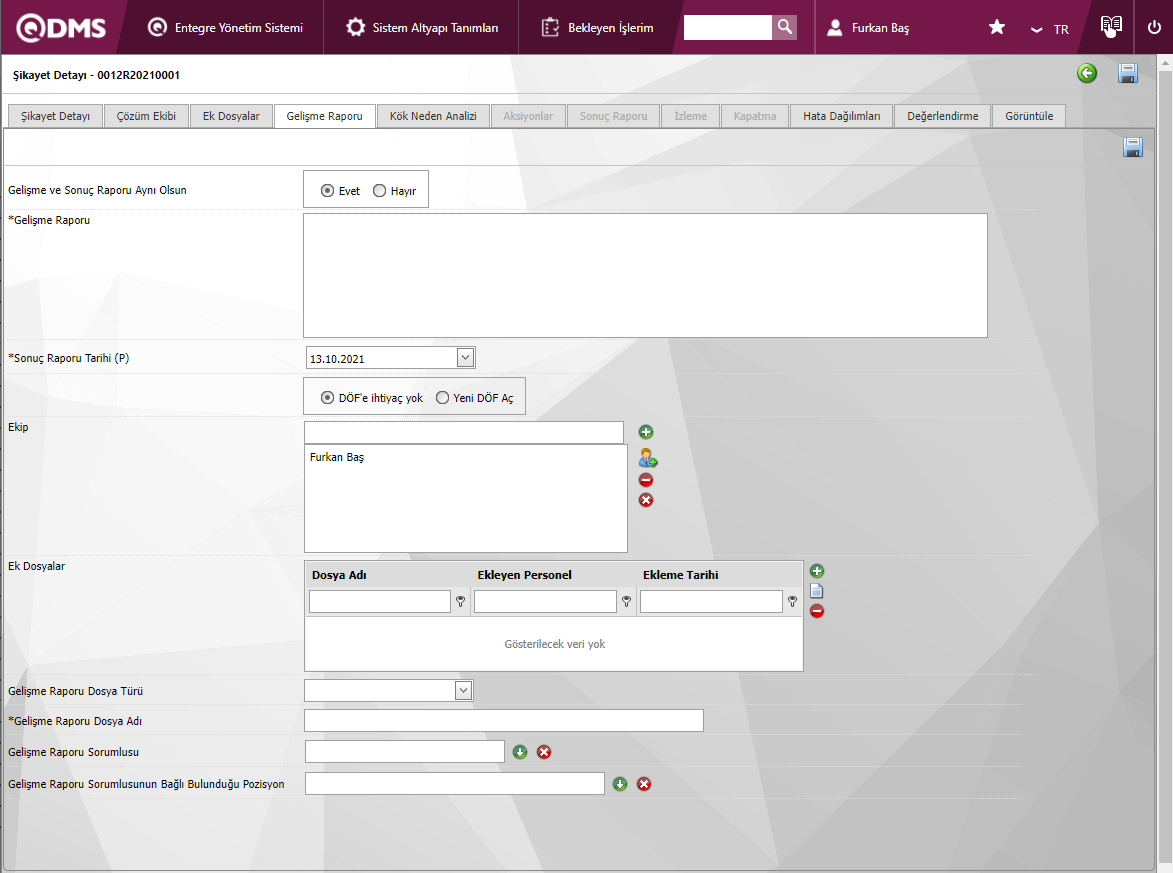Image resolution: width=1173 pixels, height=873 pixels.
Task: Click inside the Gelişme Raporu text area
Action: coord(645,275)
